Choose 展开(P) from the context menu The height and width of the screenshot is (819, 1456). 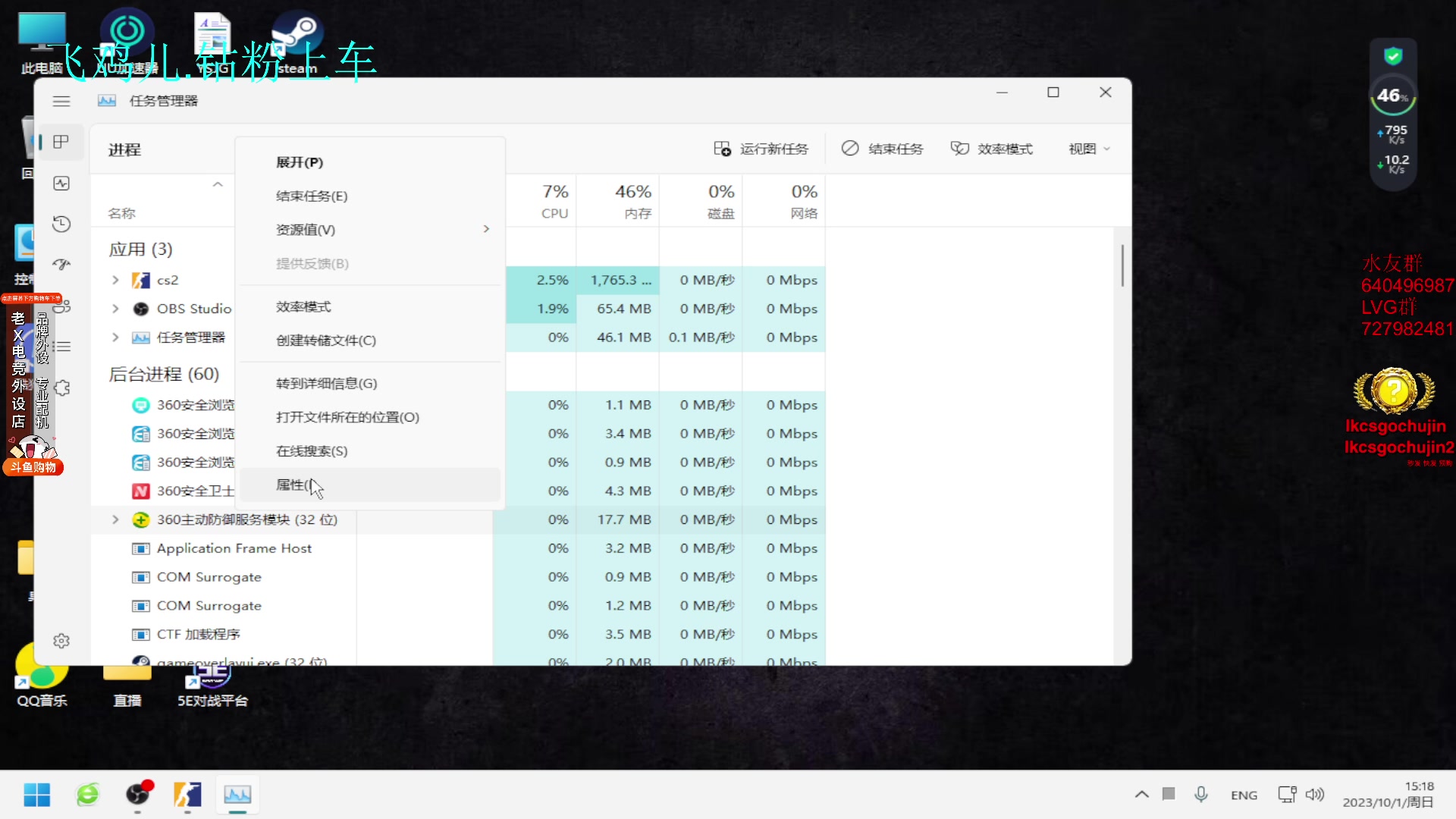coord(370,162)
